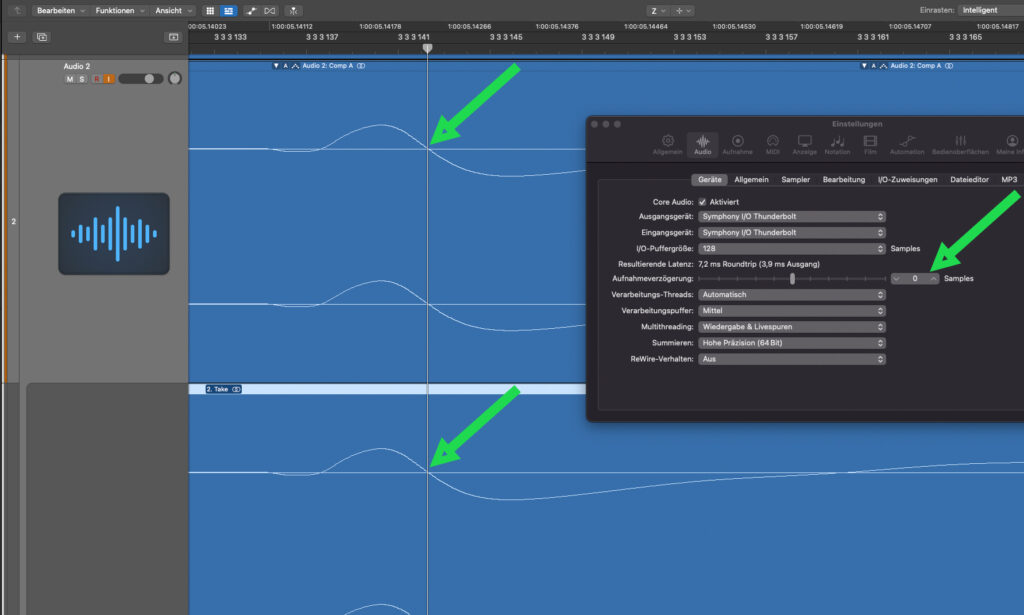Click the first Comp A quick swipe icon

pyautogui.click(x=295, y=65)
